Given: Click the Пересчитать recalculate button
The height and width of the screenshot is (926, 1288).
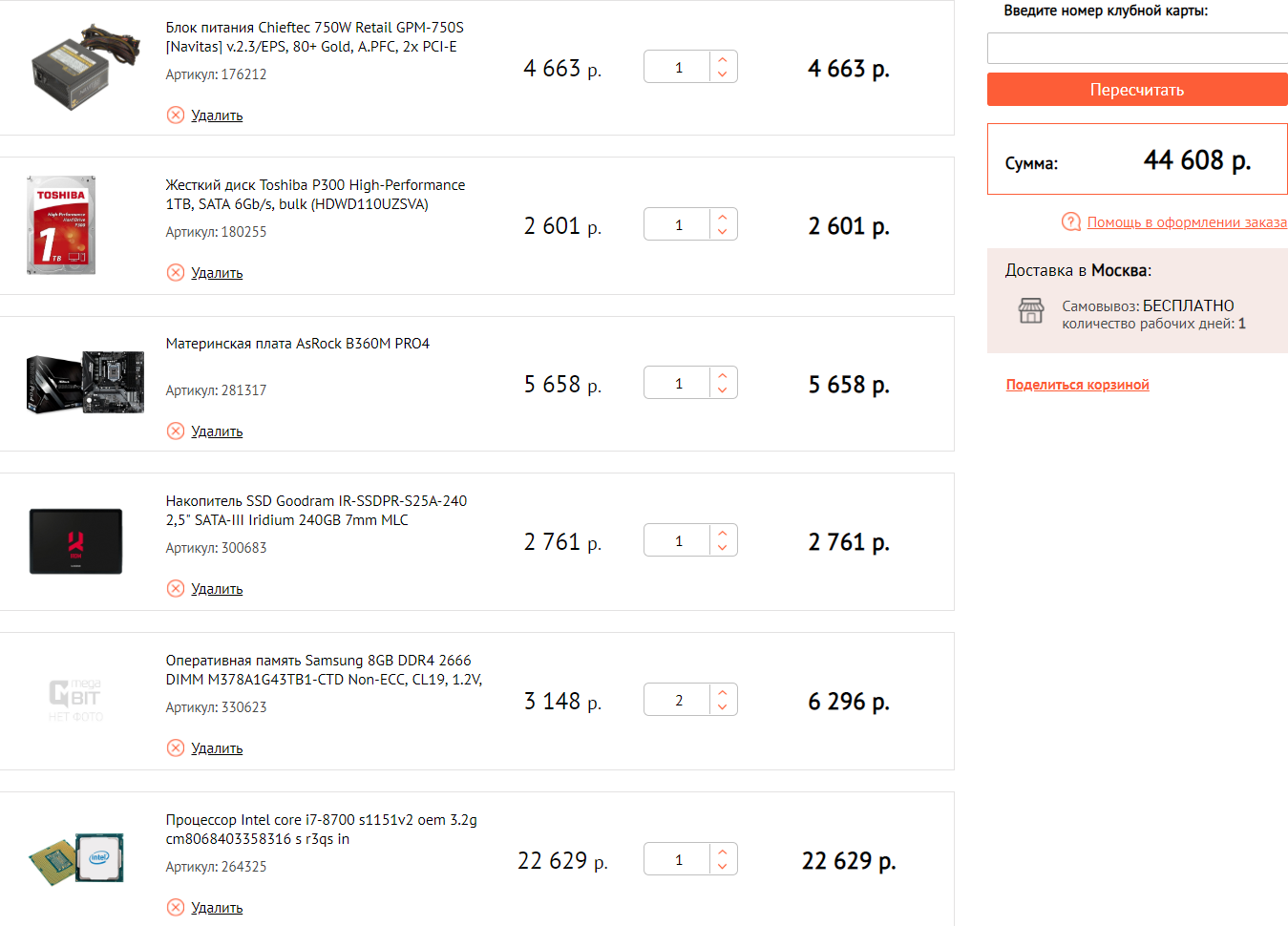Looking at the screenshot, I should click(1137, 90).
